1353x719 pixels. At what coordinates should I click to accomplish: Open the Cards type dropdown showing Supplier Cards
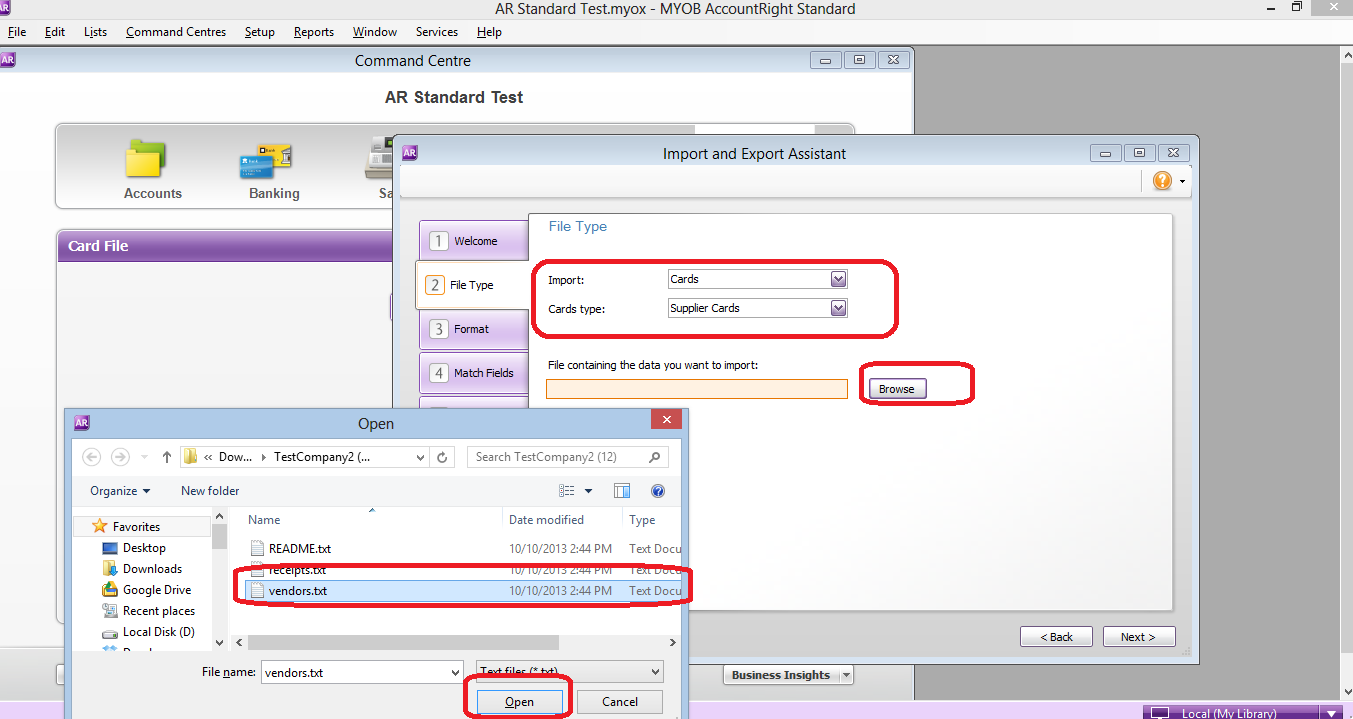point(839,308)
